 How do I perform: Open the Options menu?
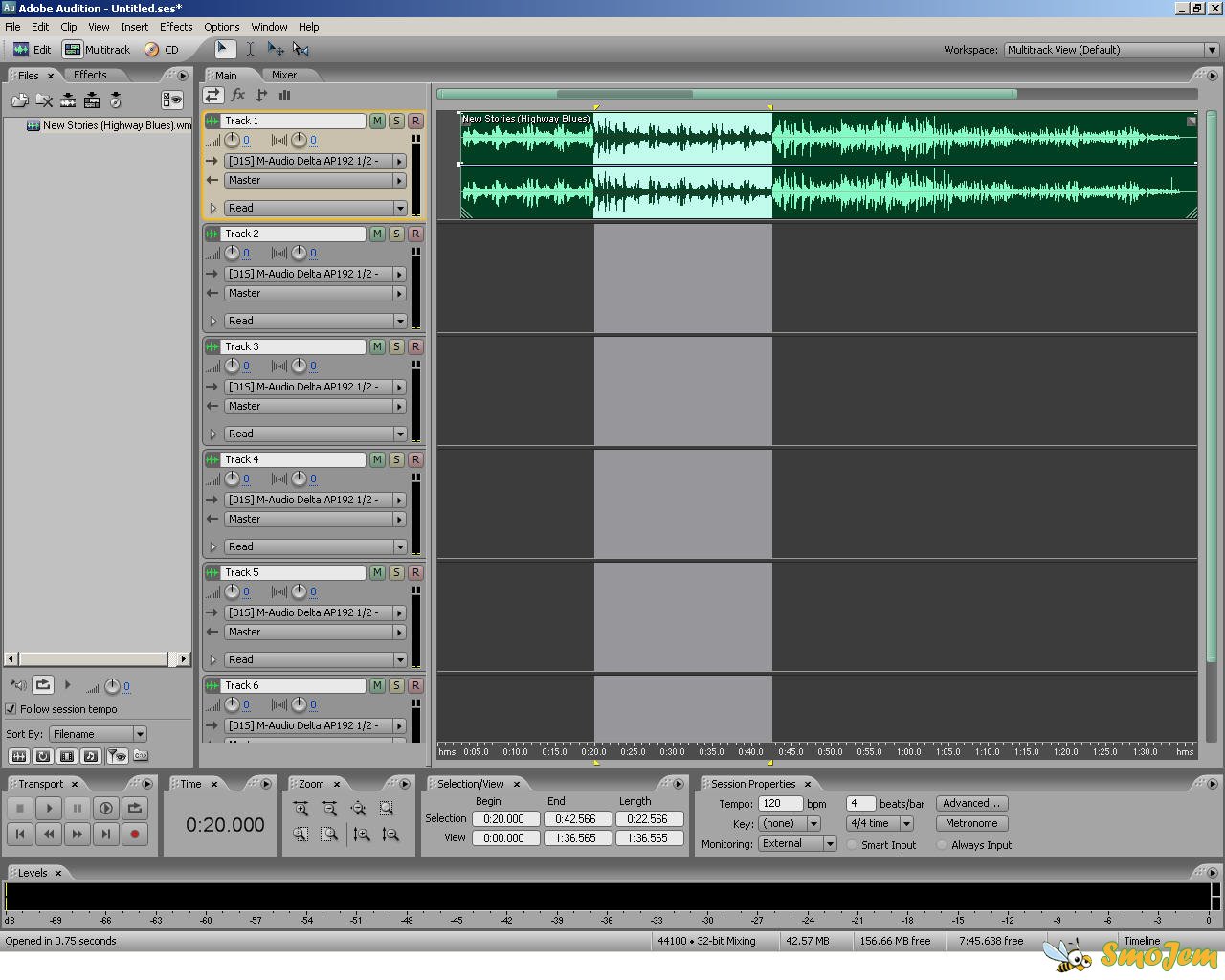point(221,27)
